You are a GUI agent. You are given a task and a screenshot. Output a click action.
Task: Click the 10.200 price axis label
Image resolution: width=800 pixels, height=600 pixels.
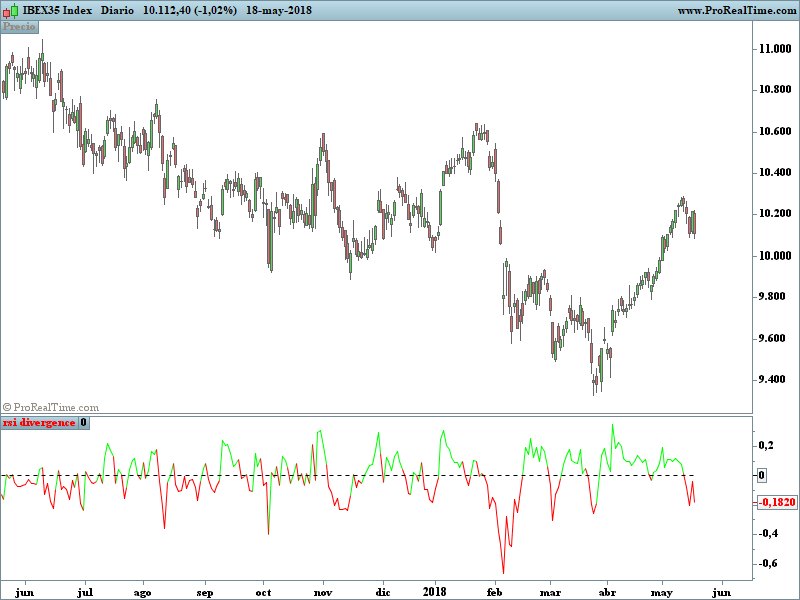coord(775,213)
